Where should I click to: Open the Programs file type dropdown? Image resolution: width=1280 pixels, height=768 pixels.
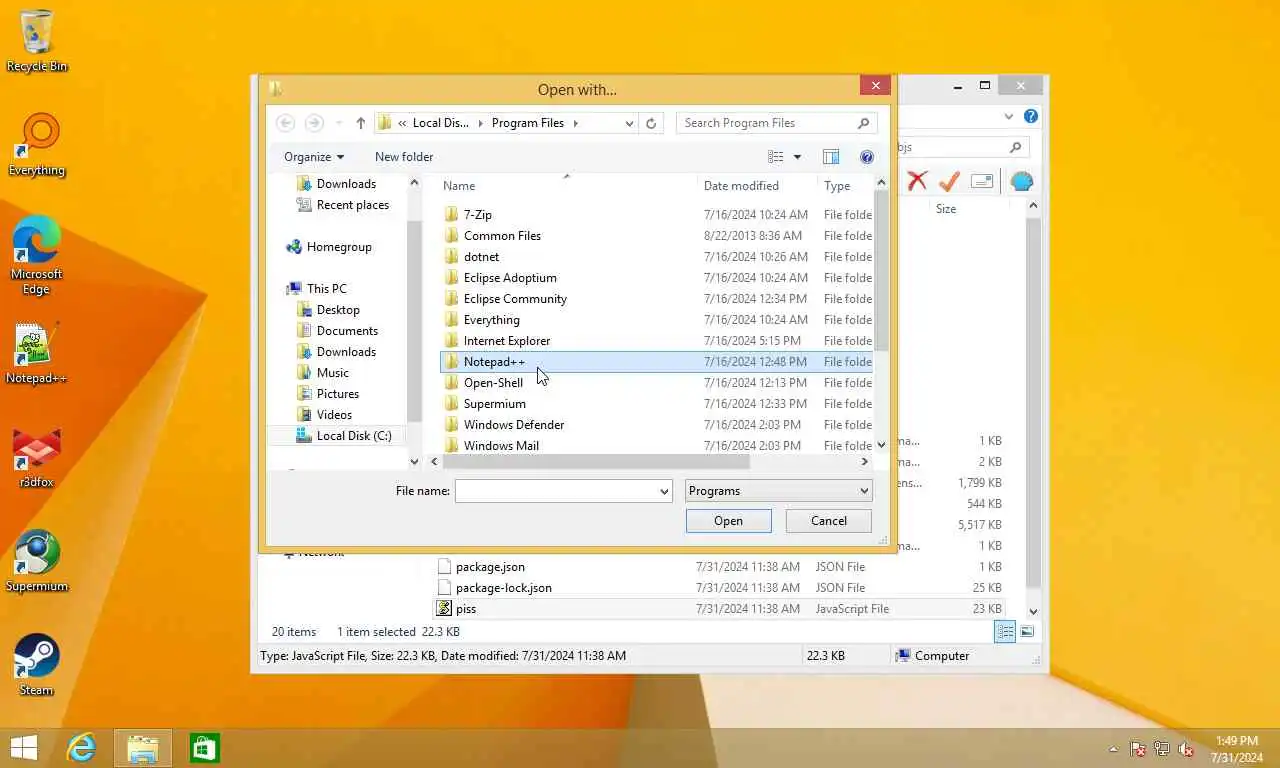(x=778, y=491)
